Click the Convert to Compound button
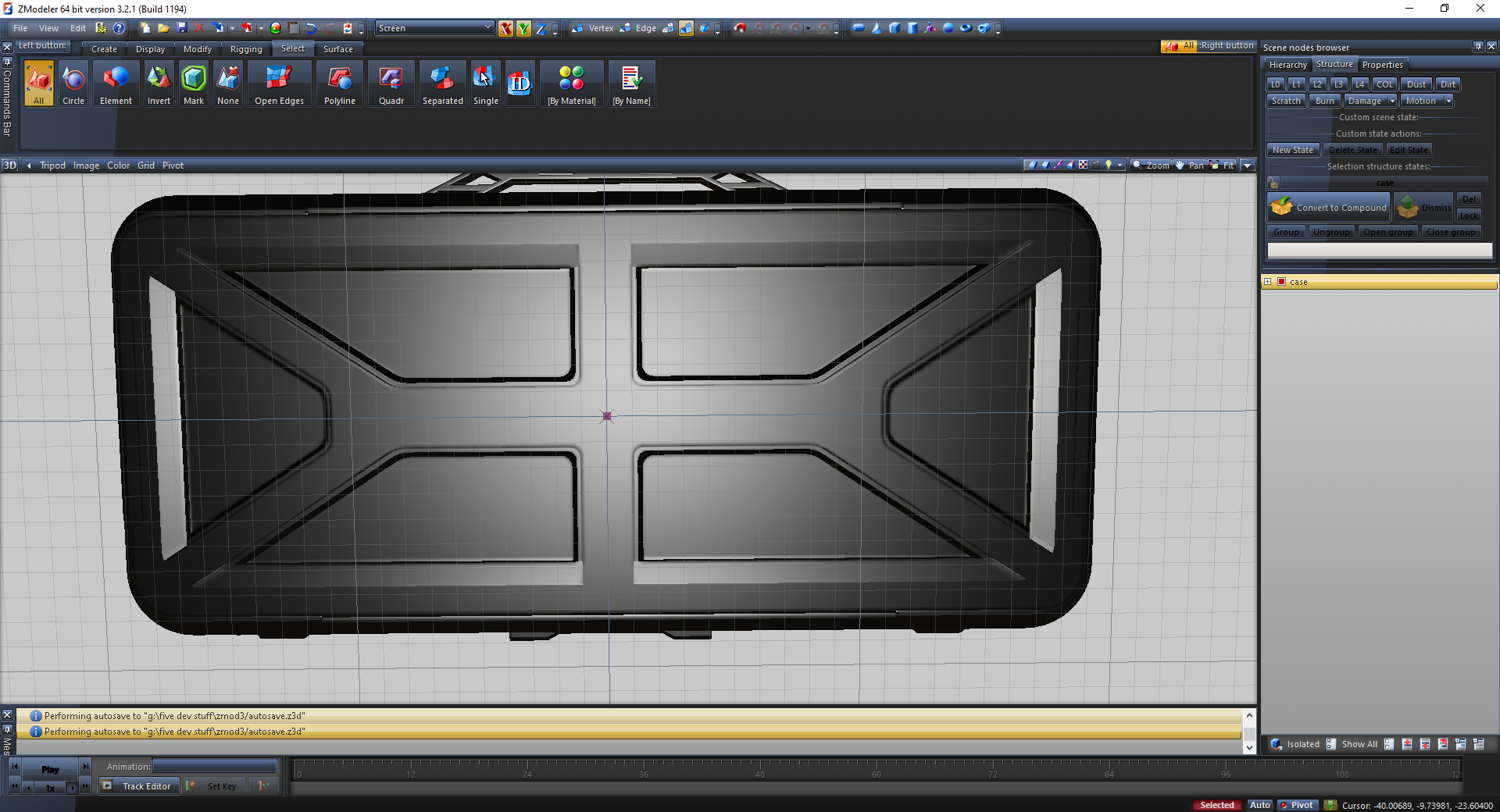The height and width of the screenshot is (812, 1500). pos(1329,208)
